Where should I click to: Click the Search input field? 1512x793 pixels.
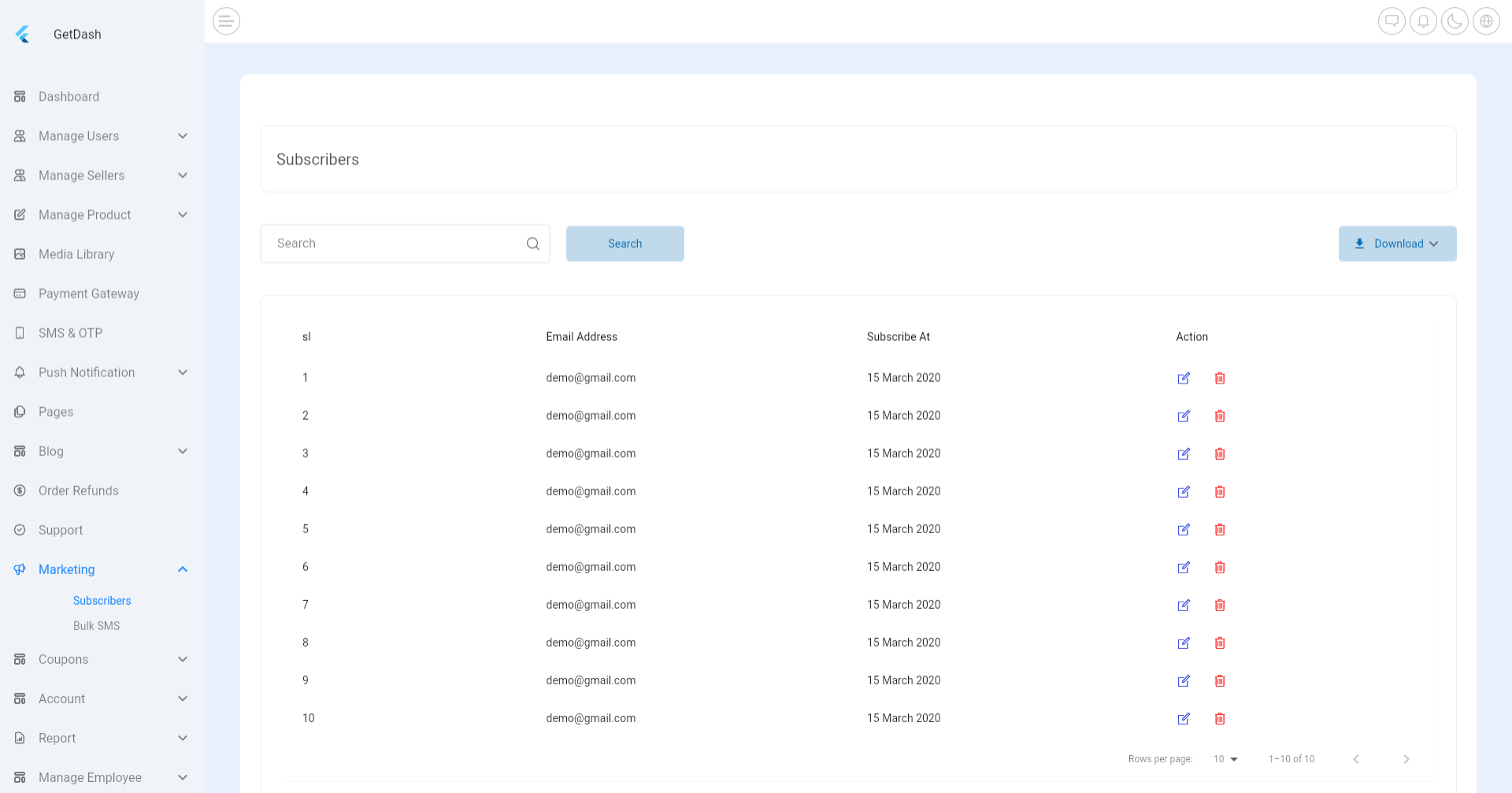point(394,243)
